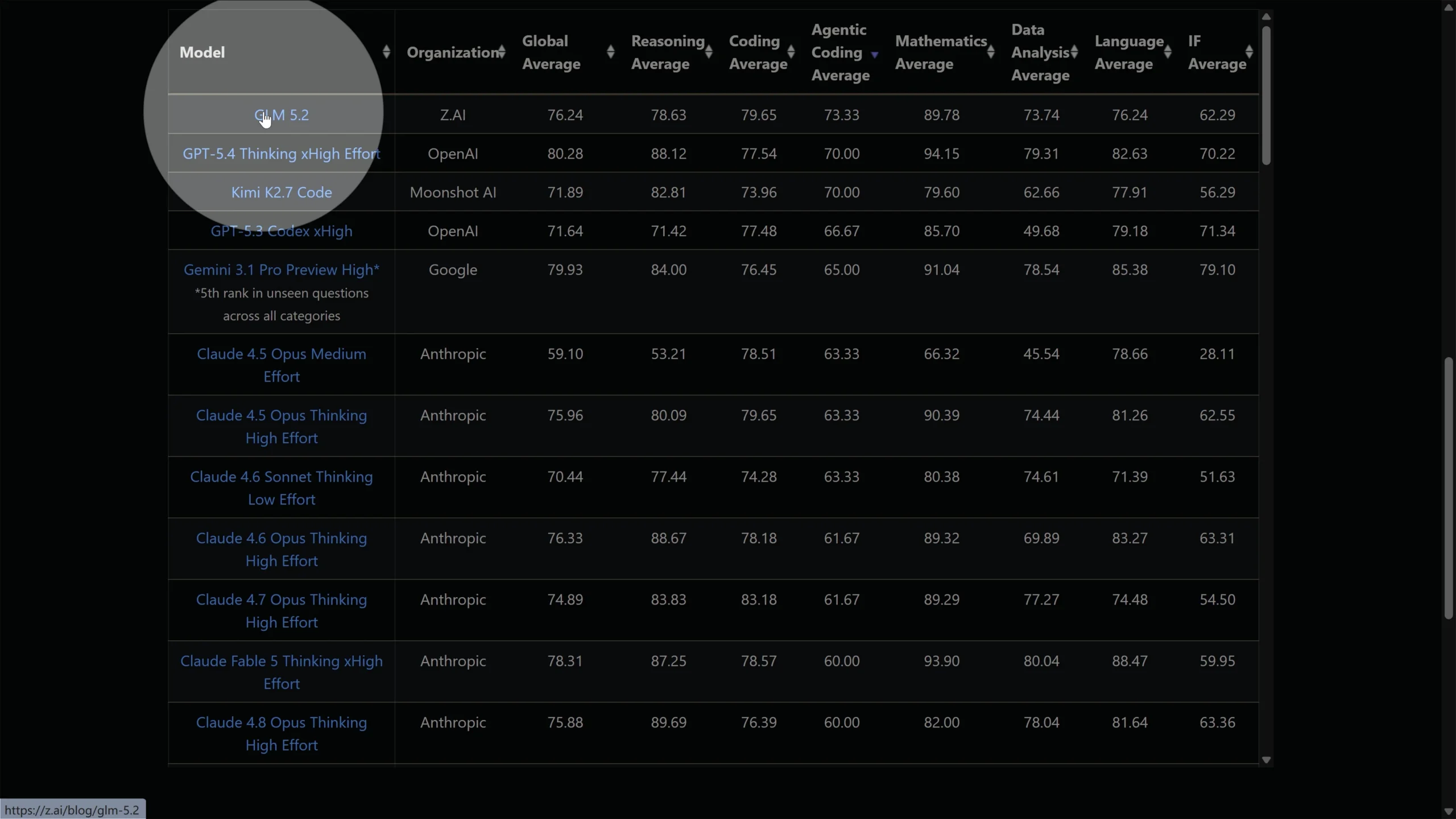The width and height of the screenshot is (1456, 819).
Task: Sort by Global Average arrows
Action: 610,52
